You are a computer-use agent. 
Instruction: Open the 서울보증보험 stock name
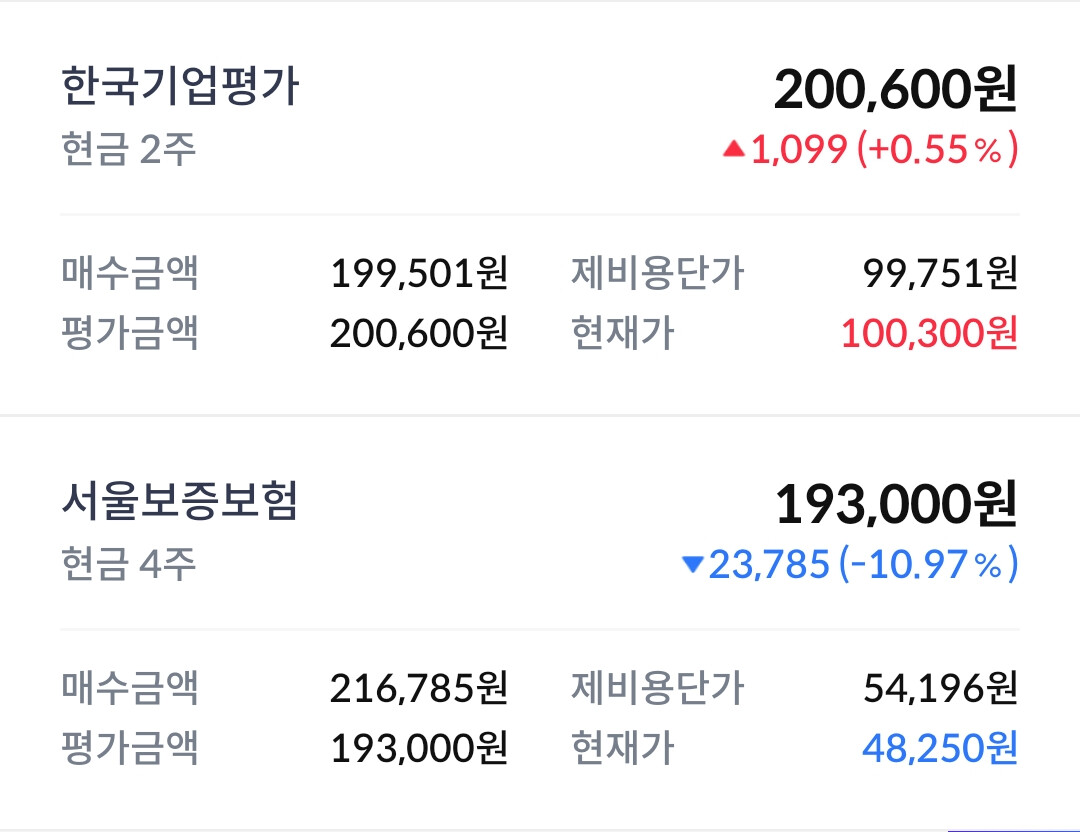[x=180, y=502]
